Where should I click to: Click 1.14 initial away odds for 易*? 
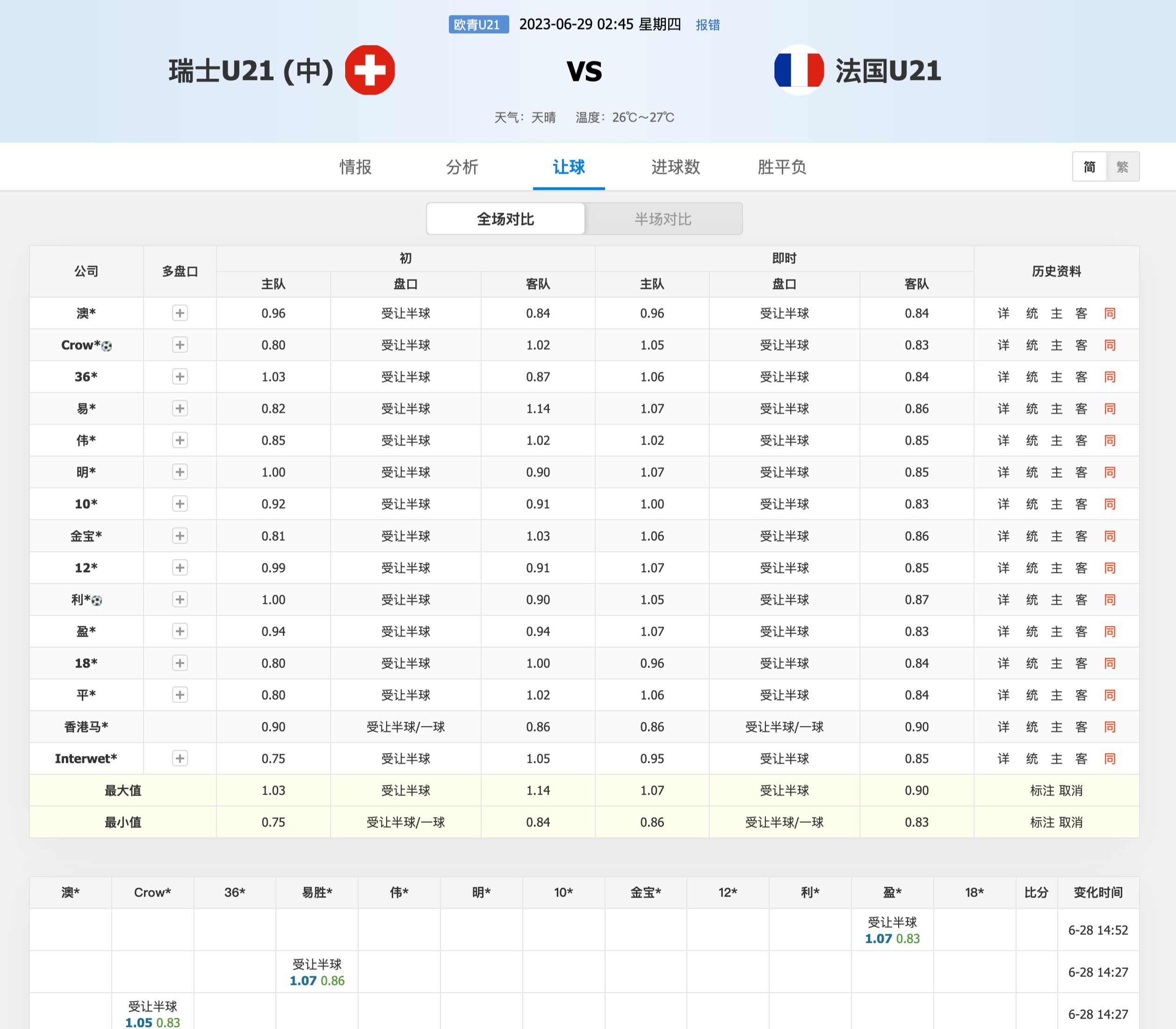(x=538, y=409)
